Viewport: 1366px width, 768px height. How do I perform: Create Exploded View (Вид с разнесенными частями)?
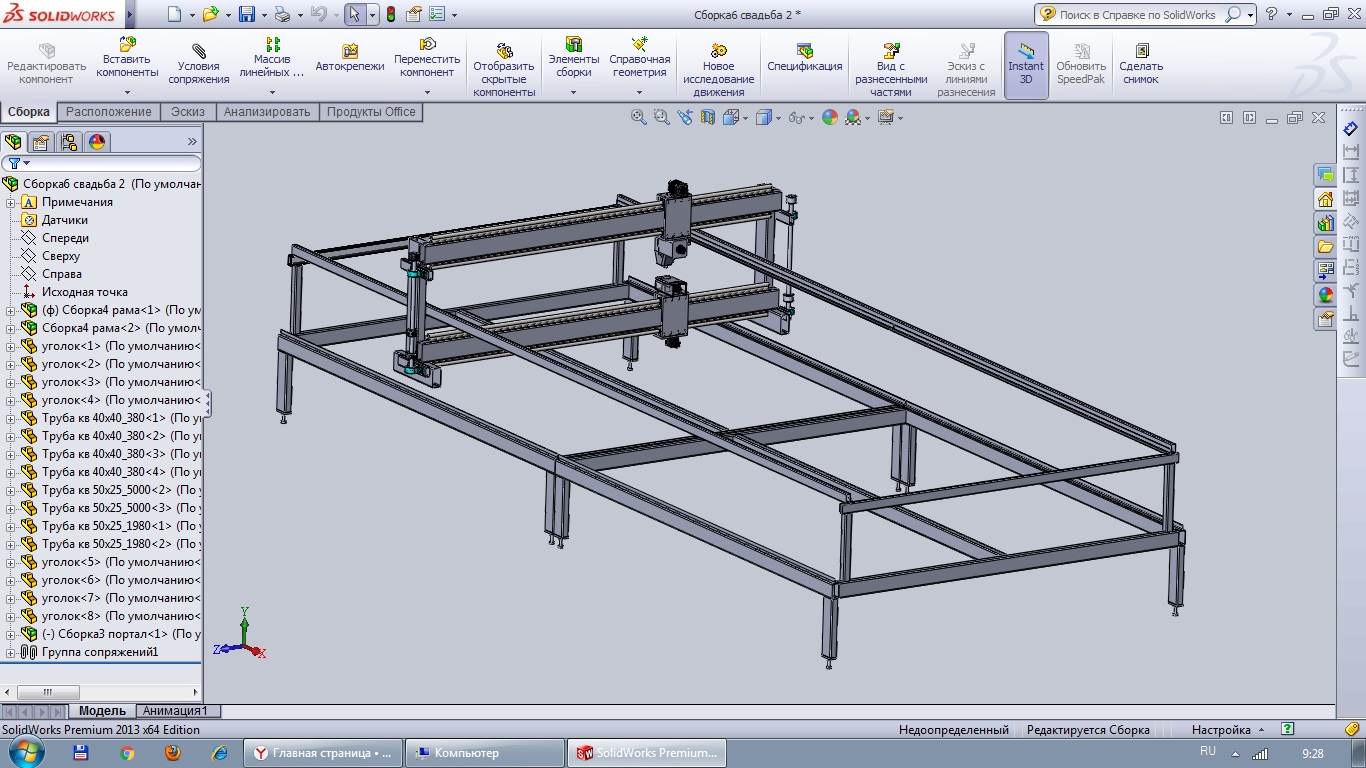[x=891, y=68]
